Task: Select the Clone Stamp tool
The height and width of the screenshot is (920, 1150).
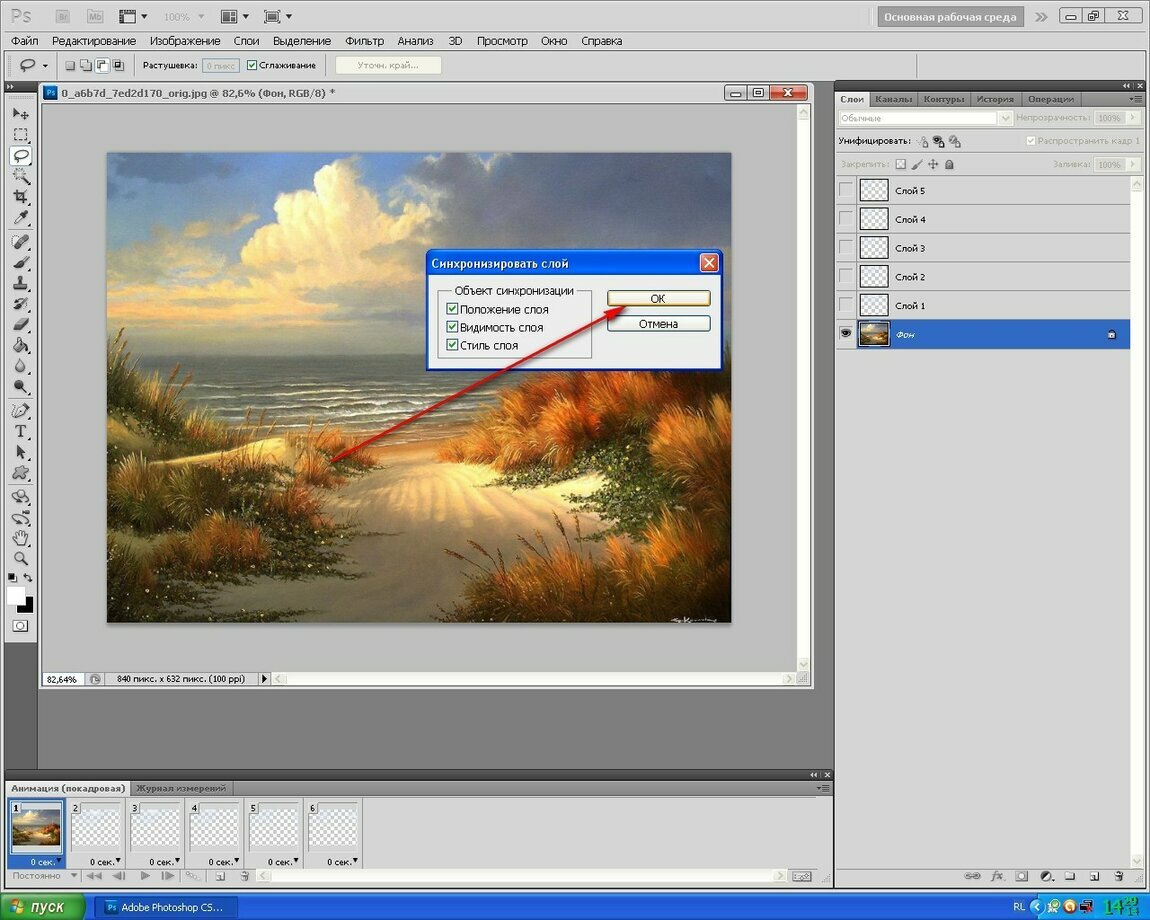Action: tap(21, 283)
